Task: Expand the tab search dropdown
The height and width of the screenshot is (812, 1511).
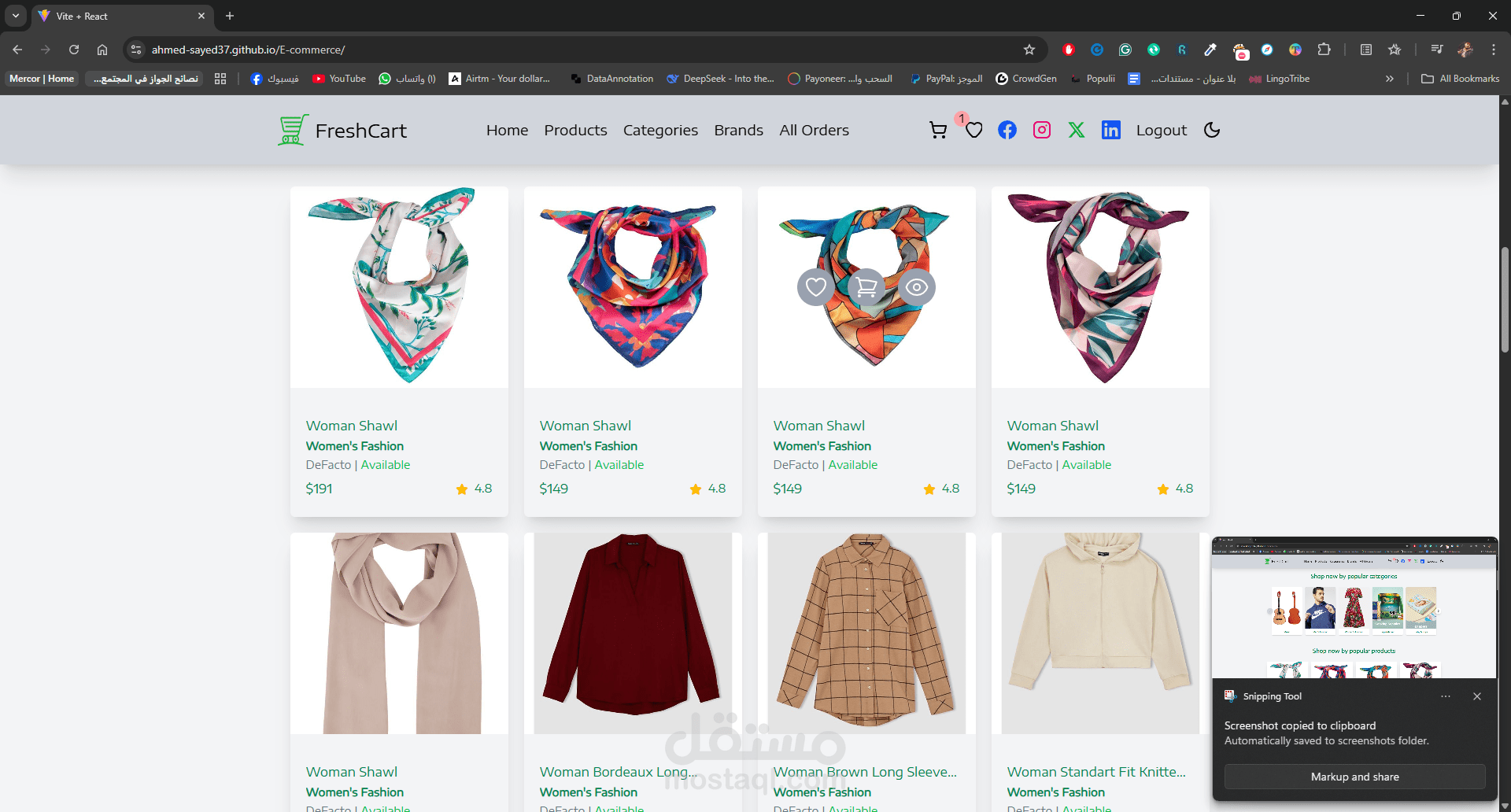Action: pyautogui.click(x=16, y=16)
